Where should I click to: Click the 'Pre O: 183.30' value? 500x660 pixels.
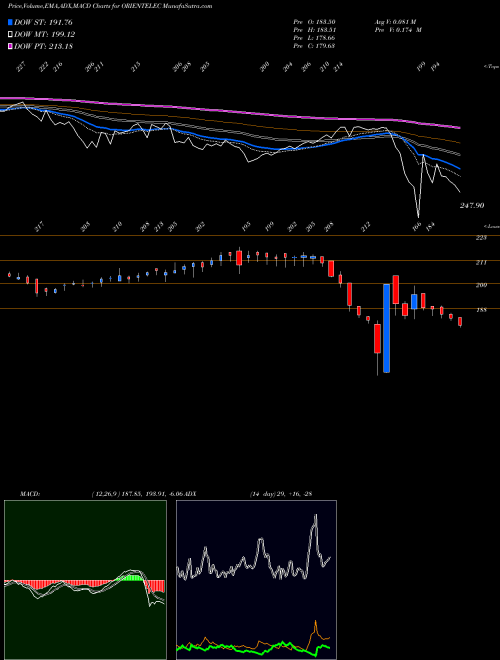314,22
